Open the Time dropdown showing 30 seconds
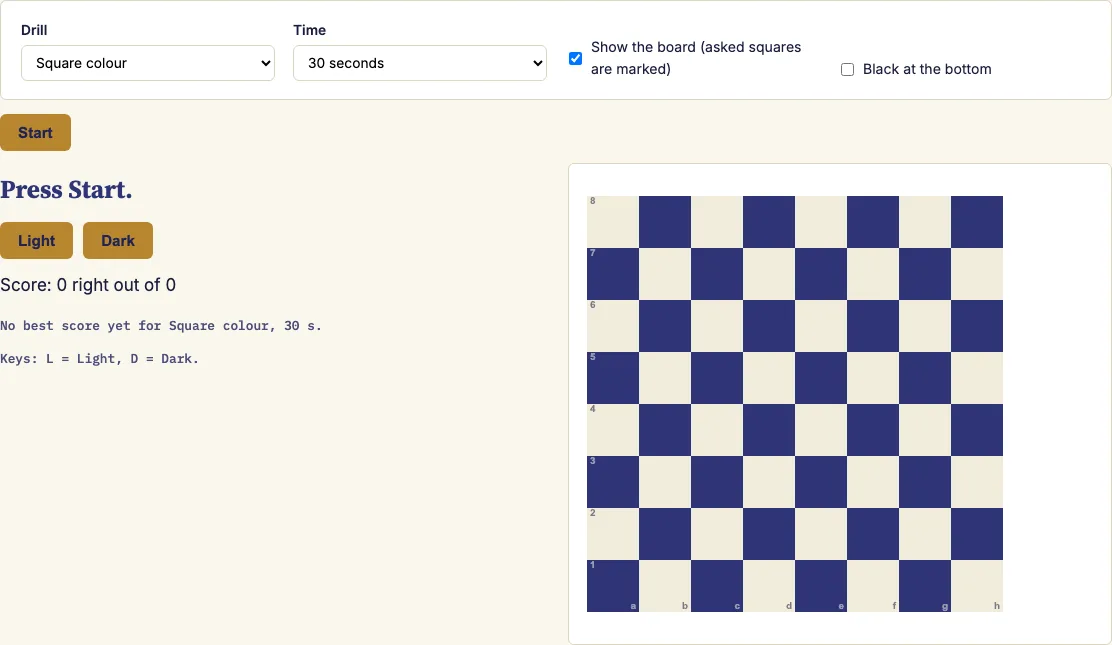The image size is (1112, 645). coord(420,63)
